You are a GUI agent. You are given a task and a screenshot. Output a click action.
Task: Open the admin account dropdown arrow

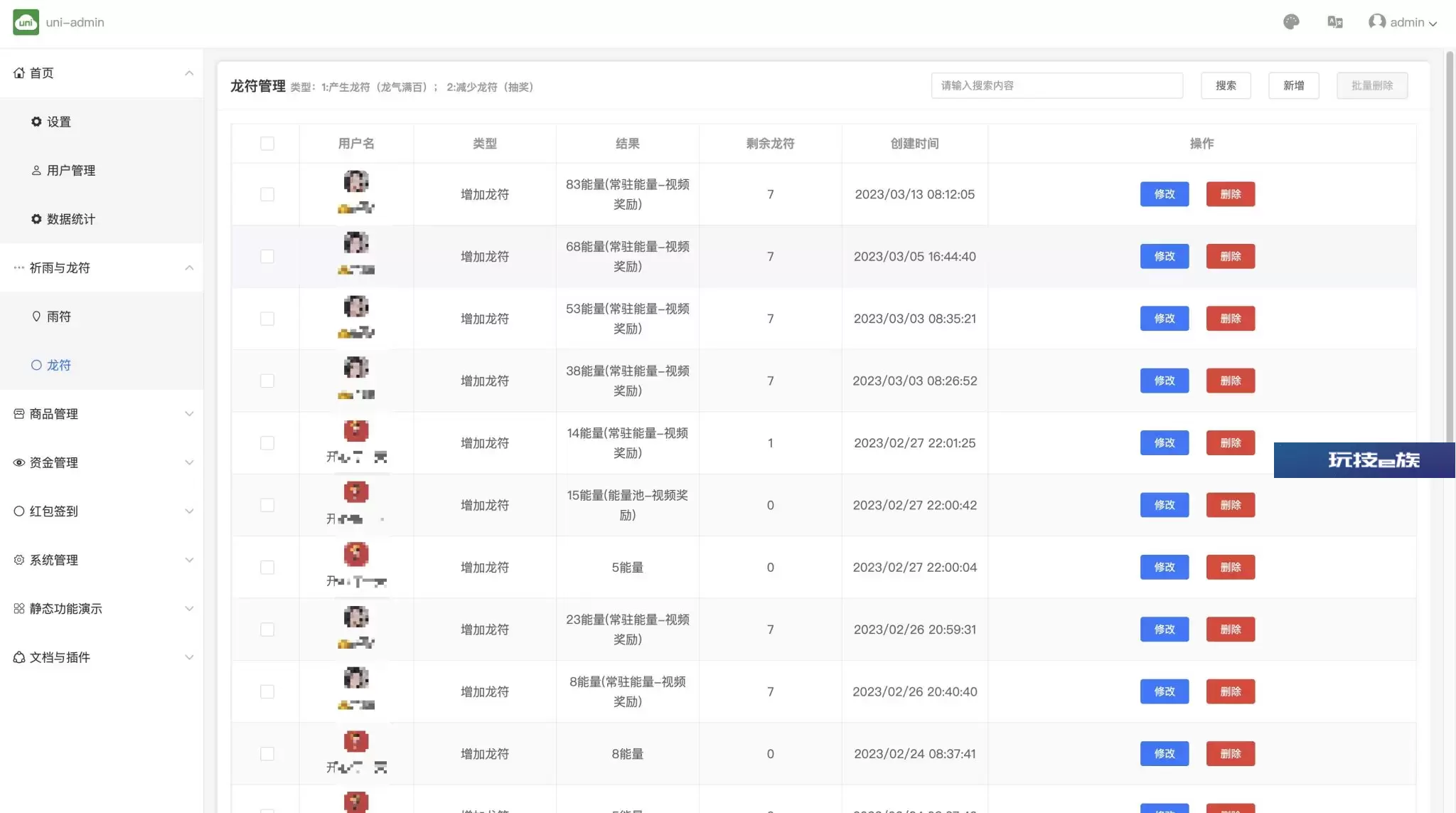click(x=1433, y=23)
